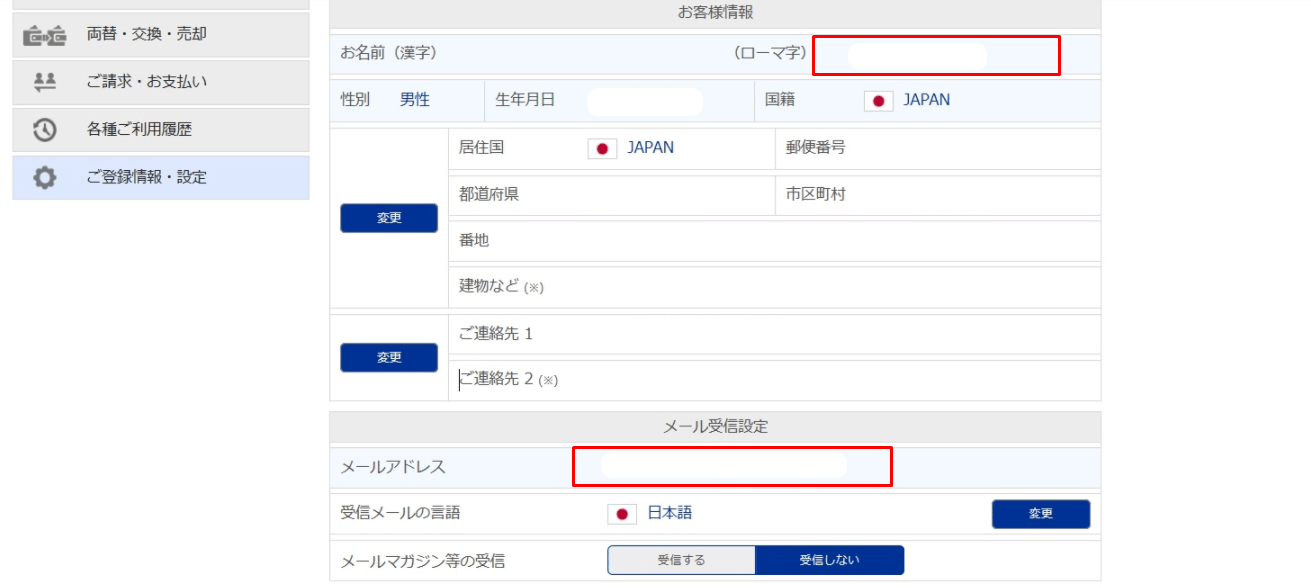Click the currency exchange icon in the sidebar
This screenshot has width=1311, height=588.
tap(44, 35)
